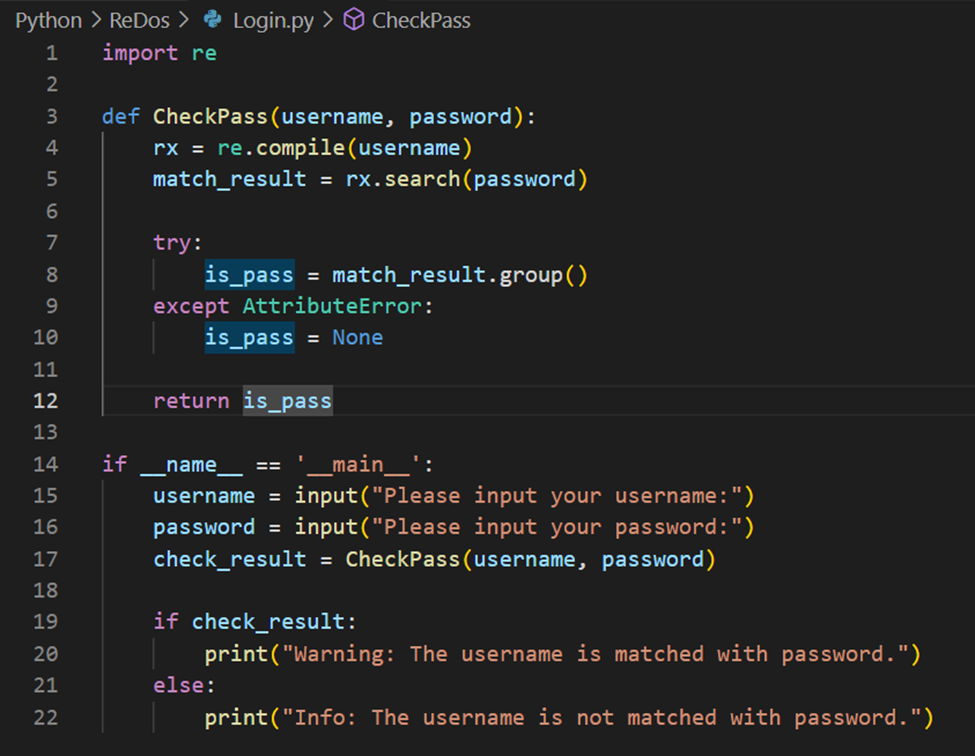Click line number 12 in the gutter
Viewport: 975px width, 756px height.
tap(46, 401)
